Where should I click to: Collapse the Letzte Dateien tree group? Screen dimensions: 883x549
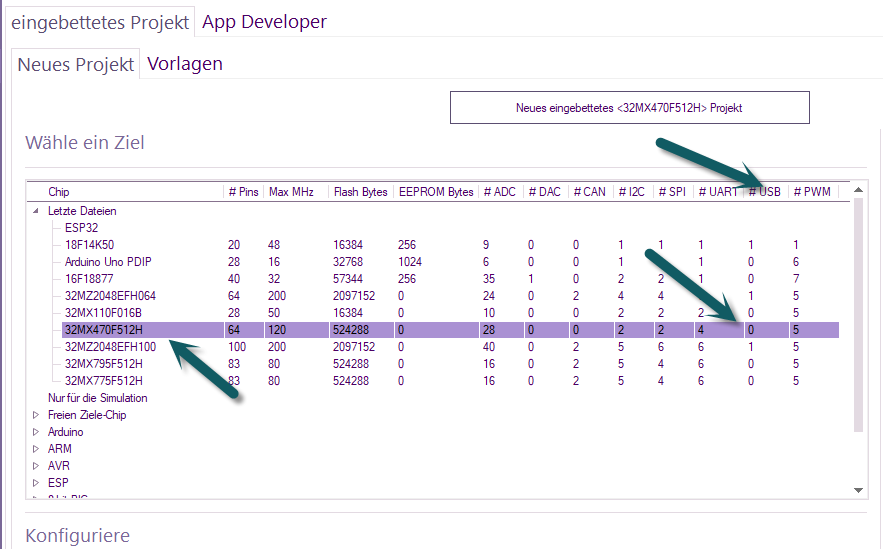(36, 211)
